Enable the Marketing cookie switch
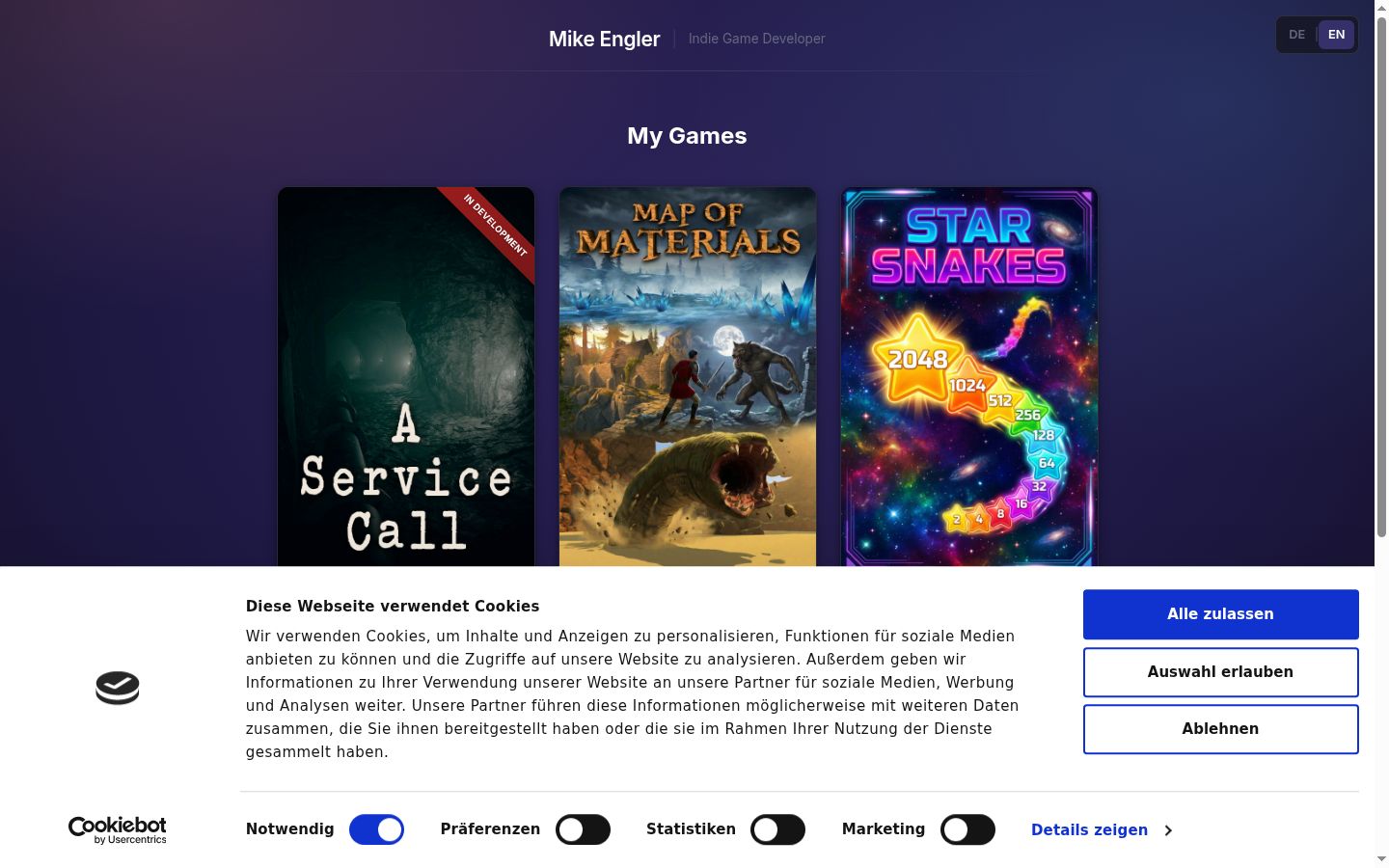1389x868 pixels. pyautogui.click(x=967, y=829)
